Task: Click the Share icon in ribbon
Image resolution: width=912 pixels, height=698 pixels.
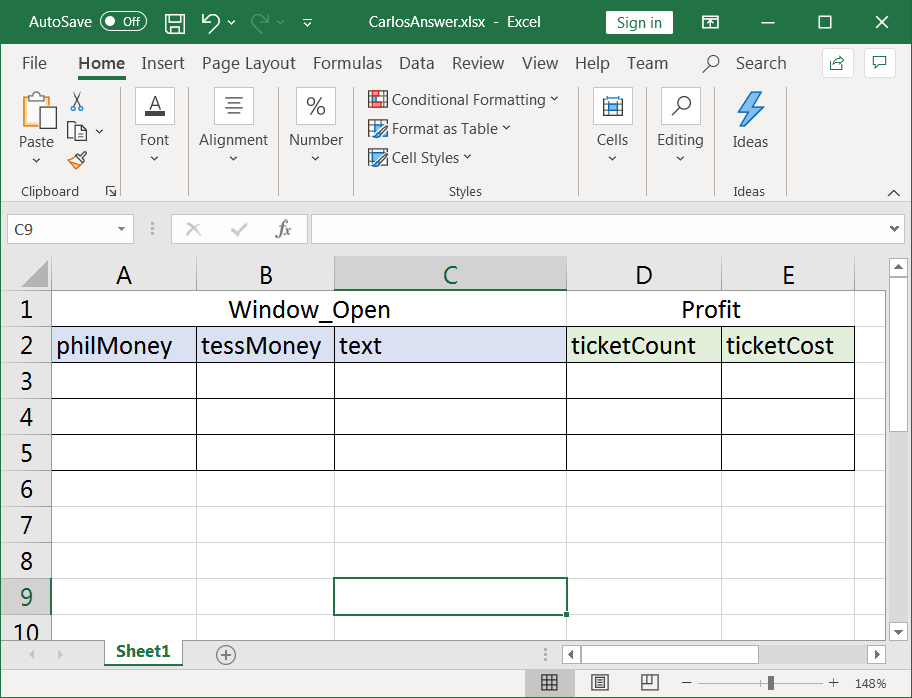Action: click(837, 63)
